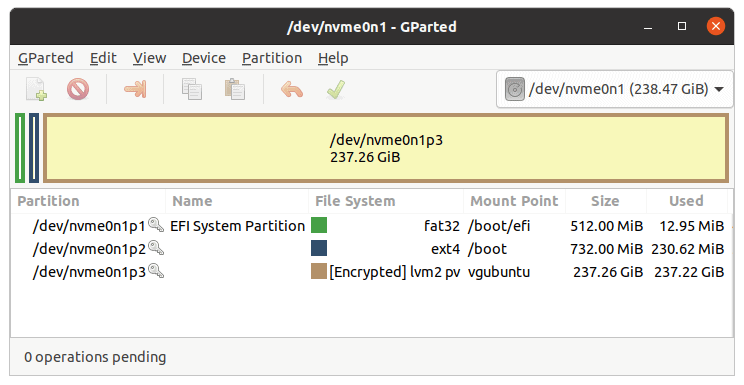744x385 pixels.
Task: Click the key icon beside nvme0n1p1
Action: pyautogui.click(x=156, y=225)
